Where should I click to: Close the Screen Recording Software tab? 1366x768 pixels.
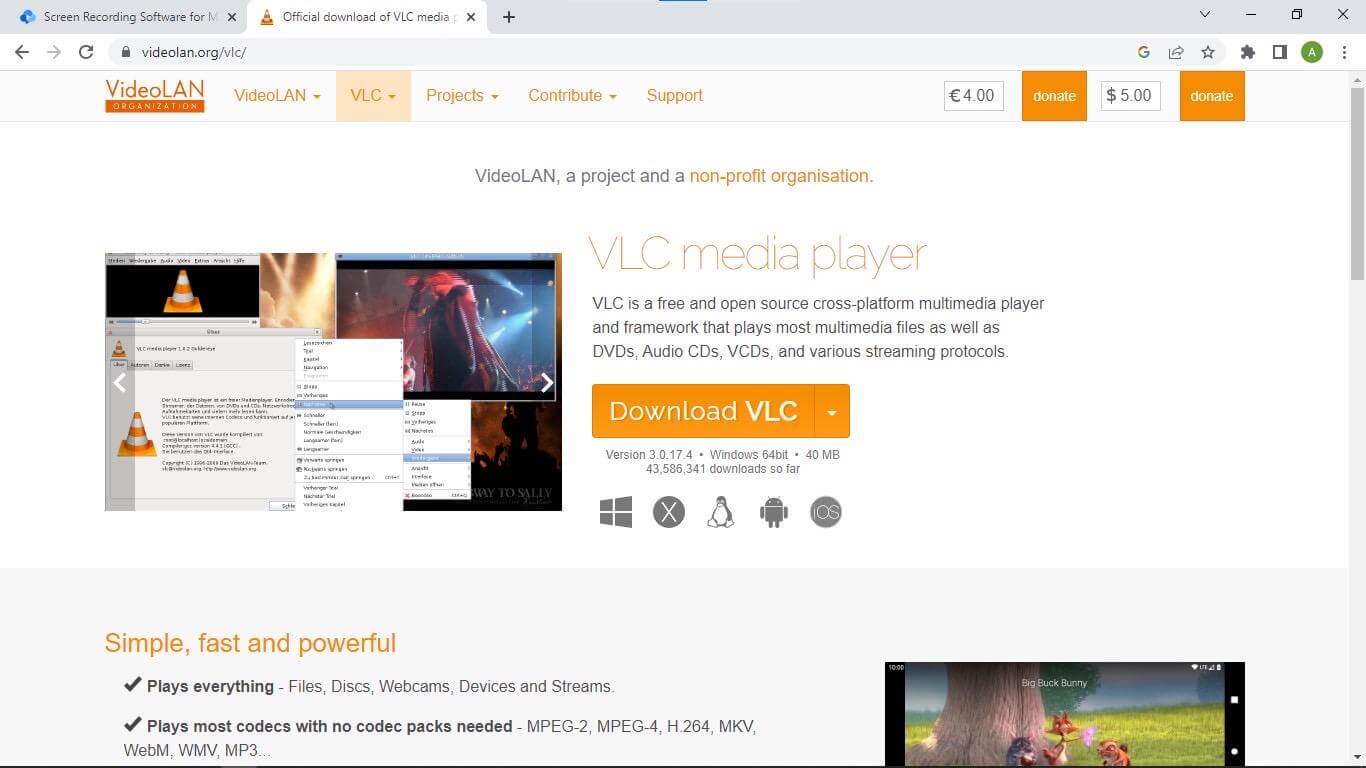tap(232, 17)
